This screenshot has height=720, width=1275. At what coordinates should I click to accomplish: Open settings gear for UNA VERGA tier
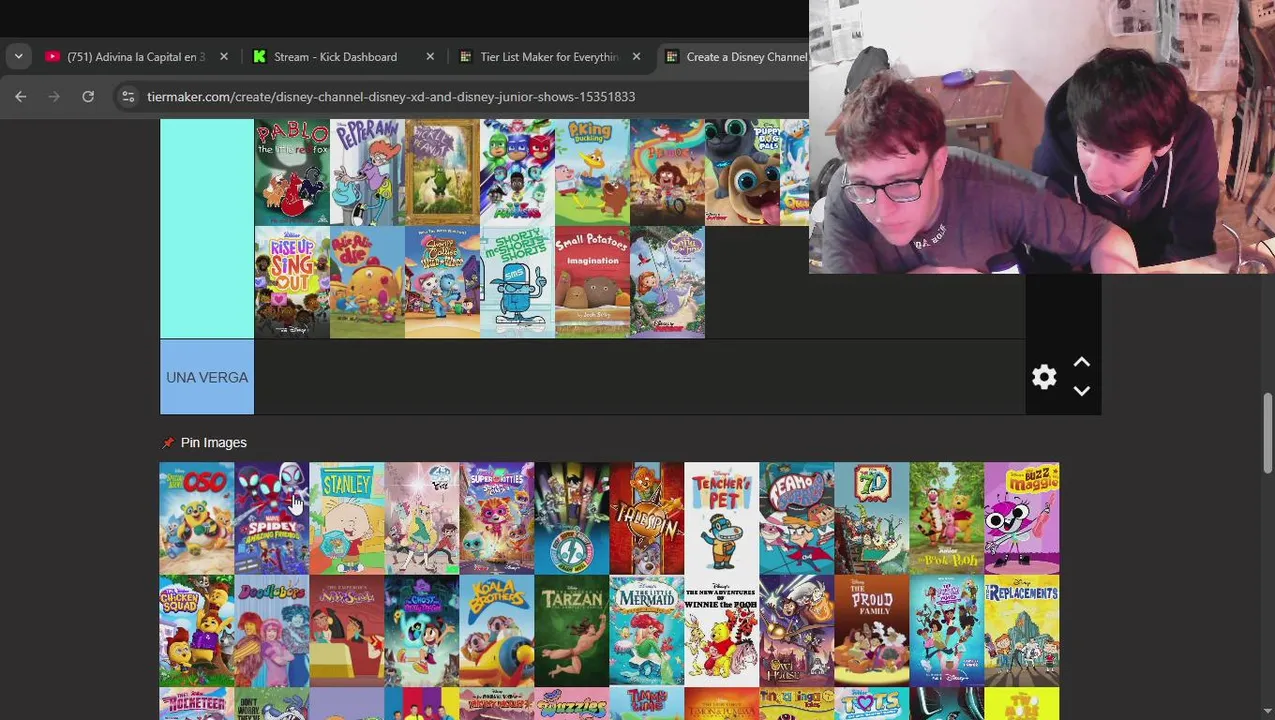coord(1044,377)
